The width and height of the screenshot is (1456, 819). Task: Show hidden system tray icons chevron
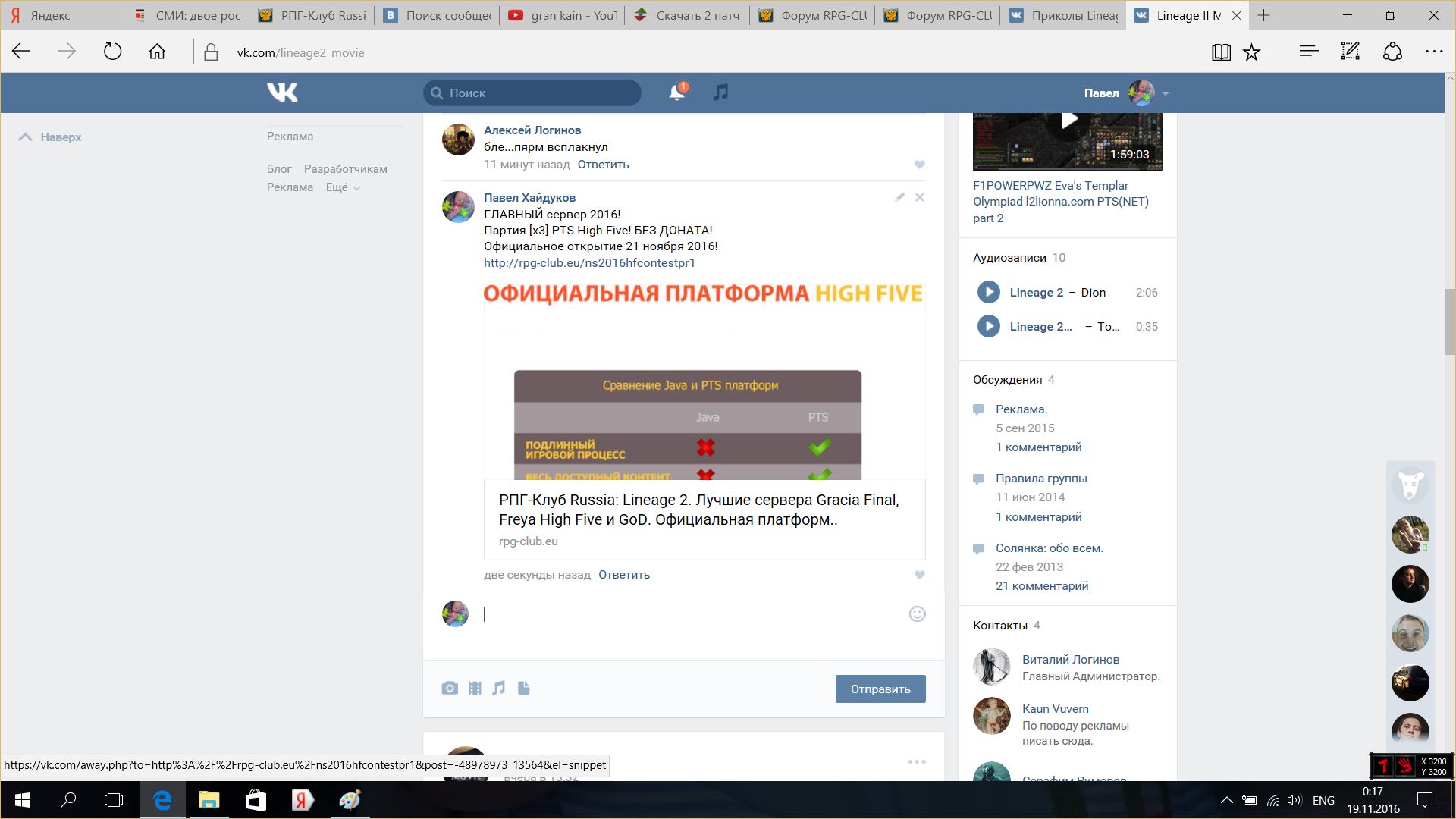(x=1226, y=800)
